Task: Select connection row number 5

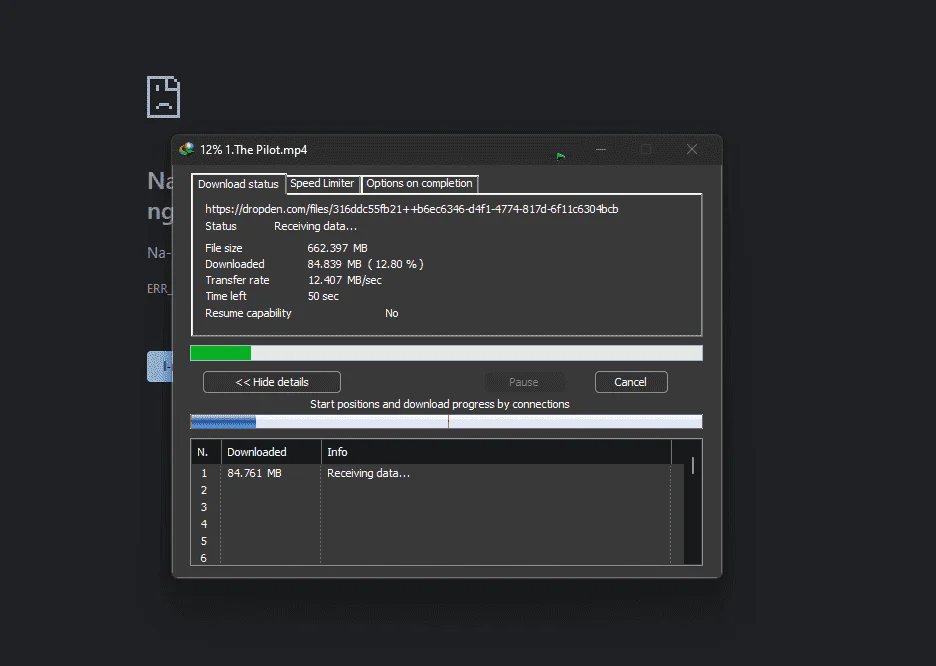Action: [438, 541]
